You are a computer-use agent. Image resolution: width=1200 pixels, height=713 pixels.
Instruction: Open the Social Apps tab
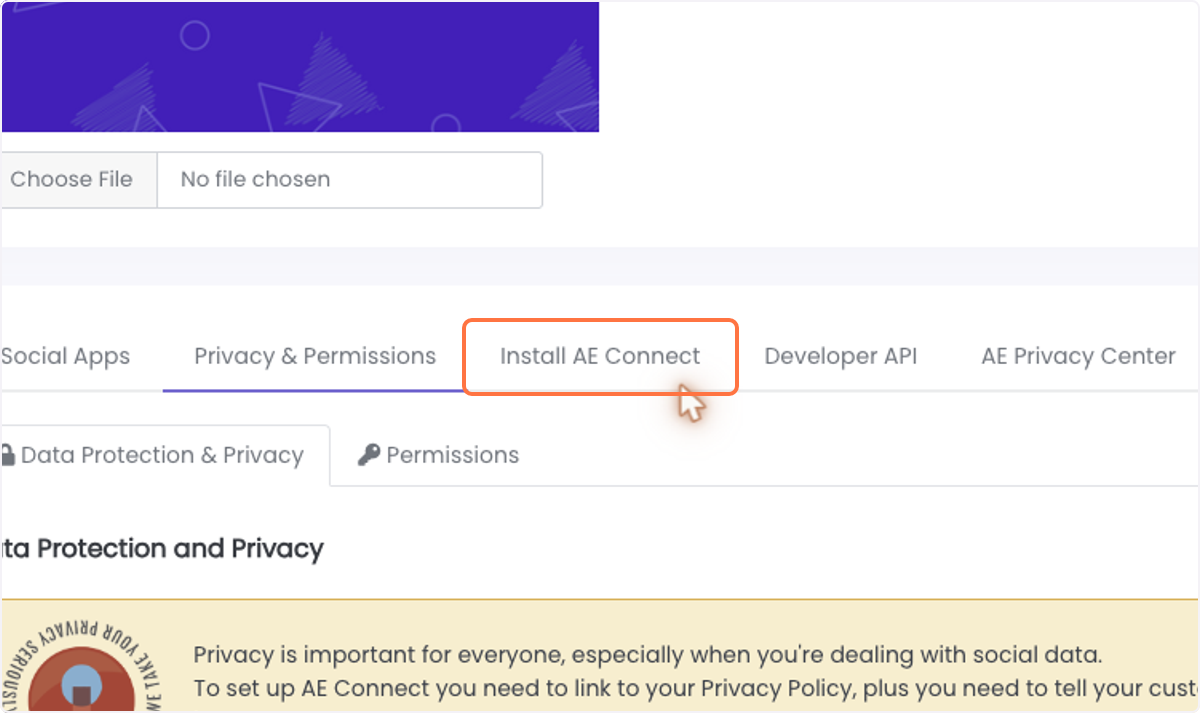point(65,356)
